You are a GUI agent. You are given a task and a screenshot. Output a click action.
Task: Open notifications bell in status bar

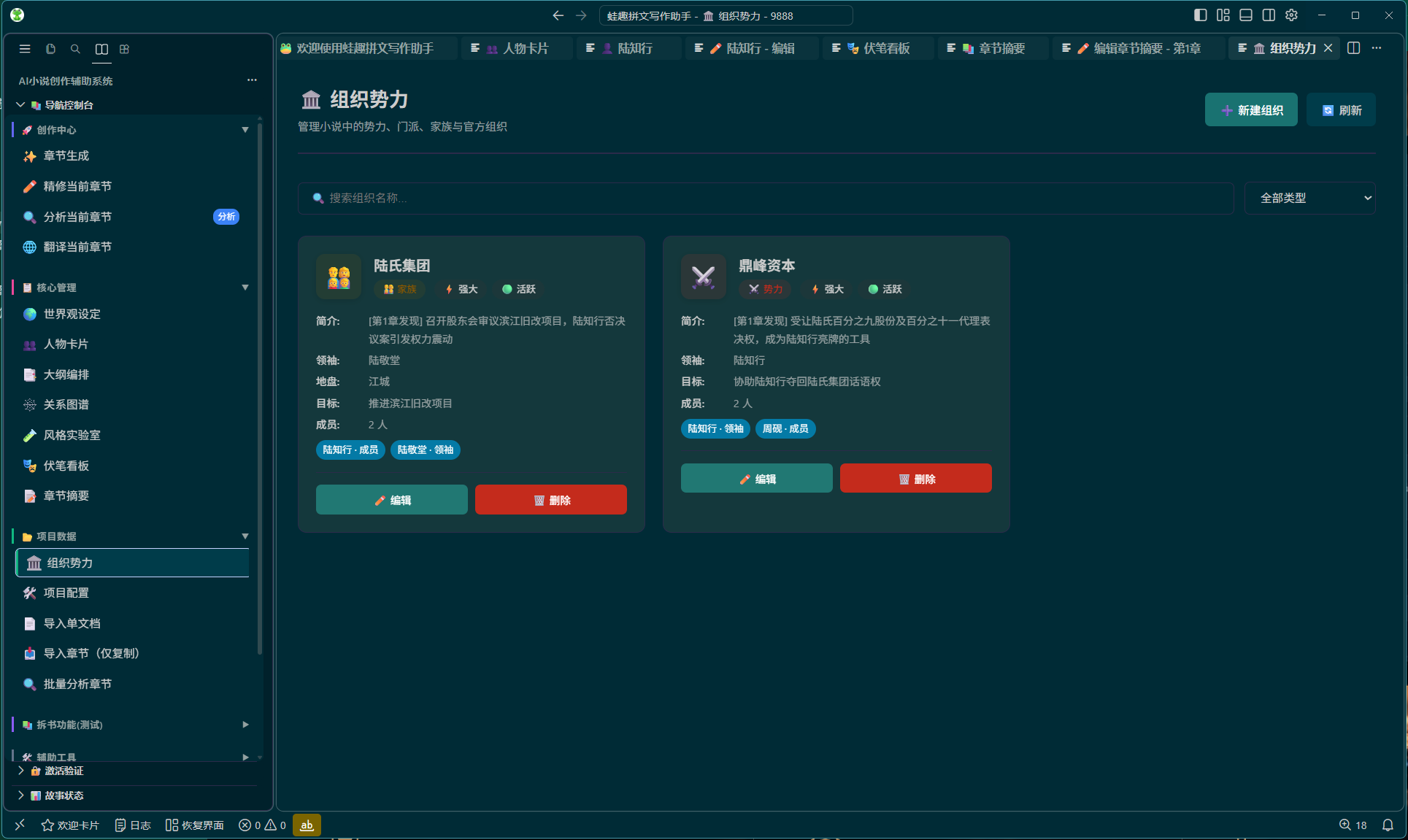coord(1388,825)
